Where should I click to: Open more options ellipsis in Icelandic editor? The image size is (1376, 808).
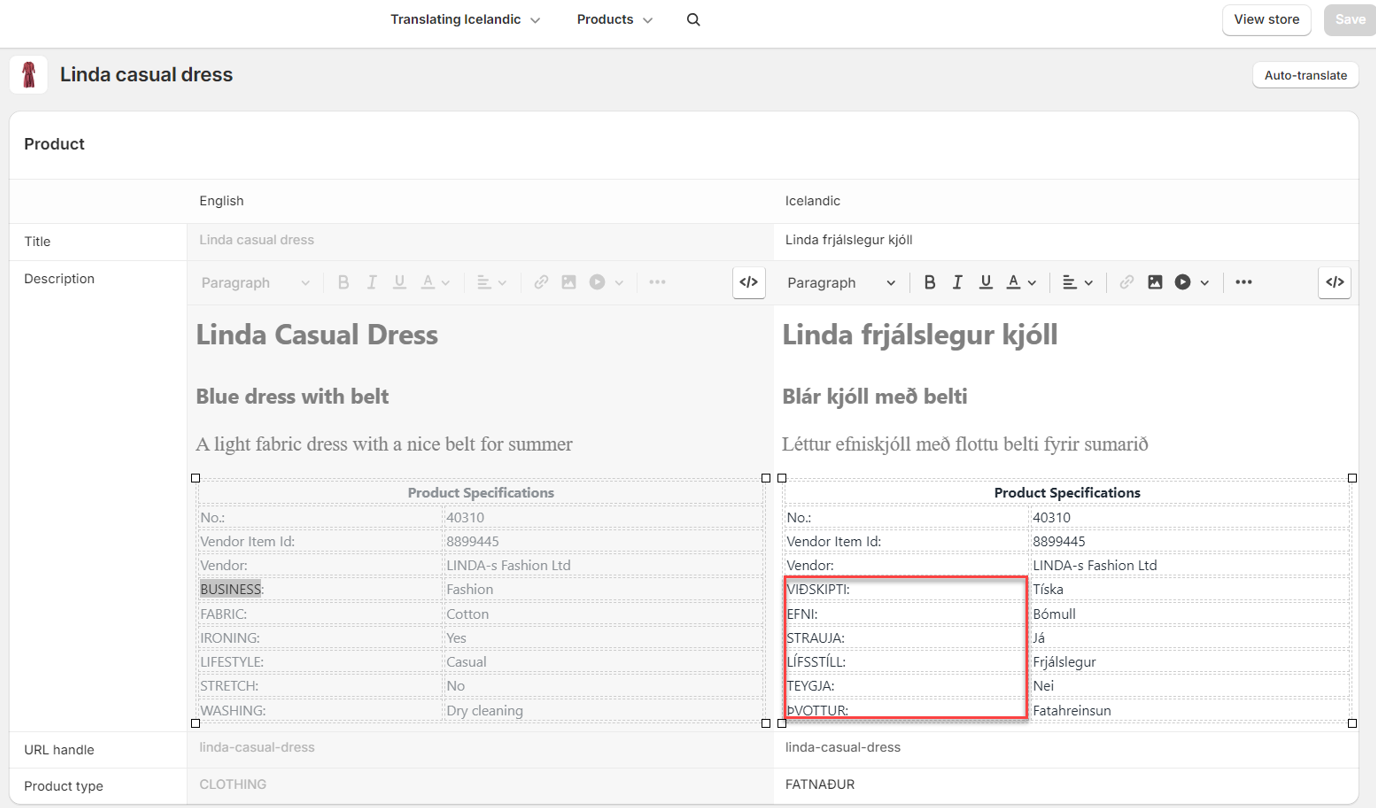pyautogui.click(x=1243, y=283)
